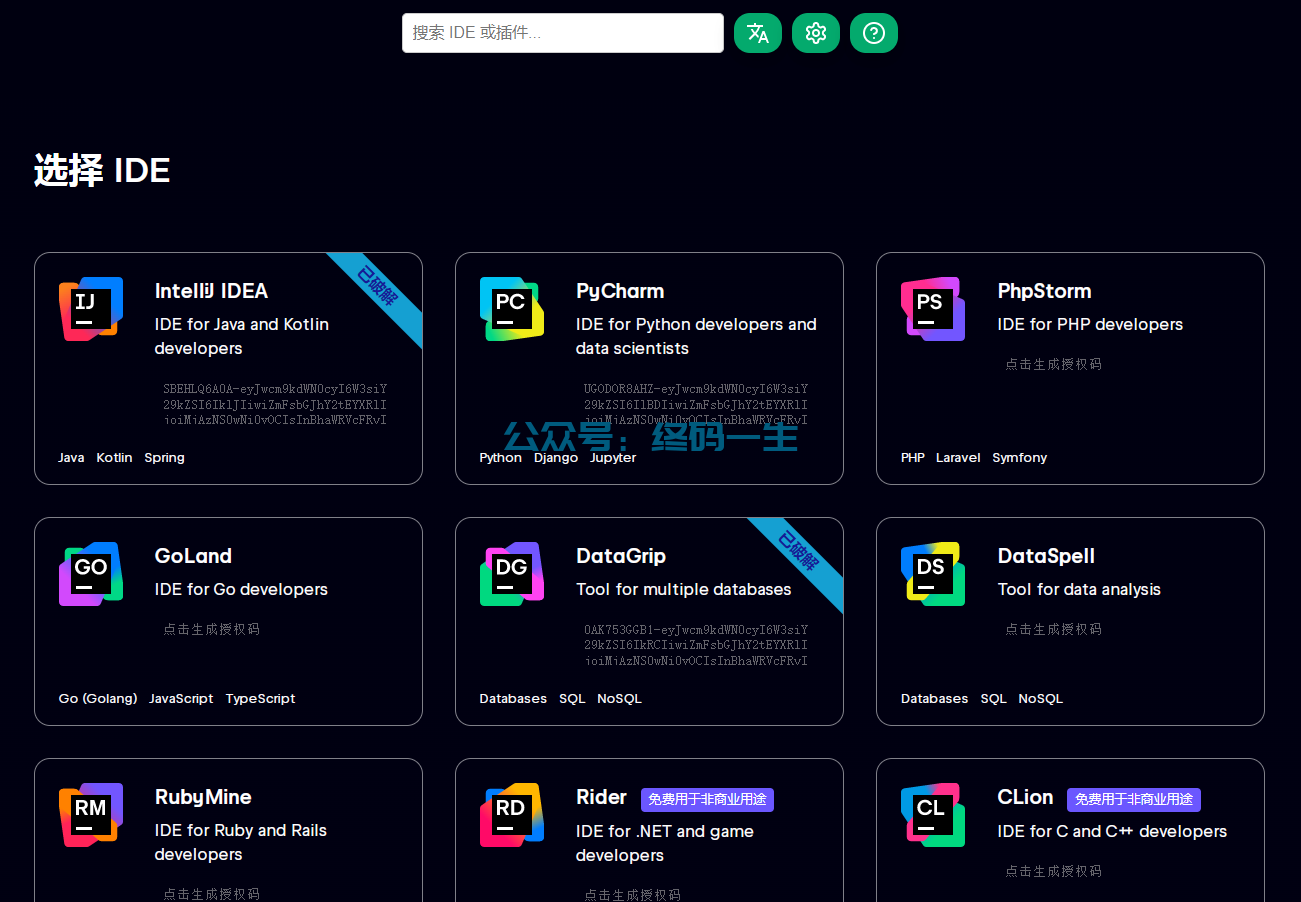This screenshot has height=902, width=1301.
Task: Click the PyCharm title
Action: point(620,291)
